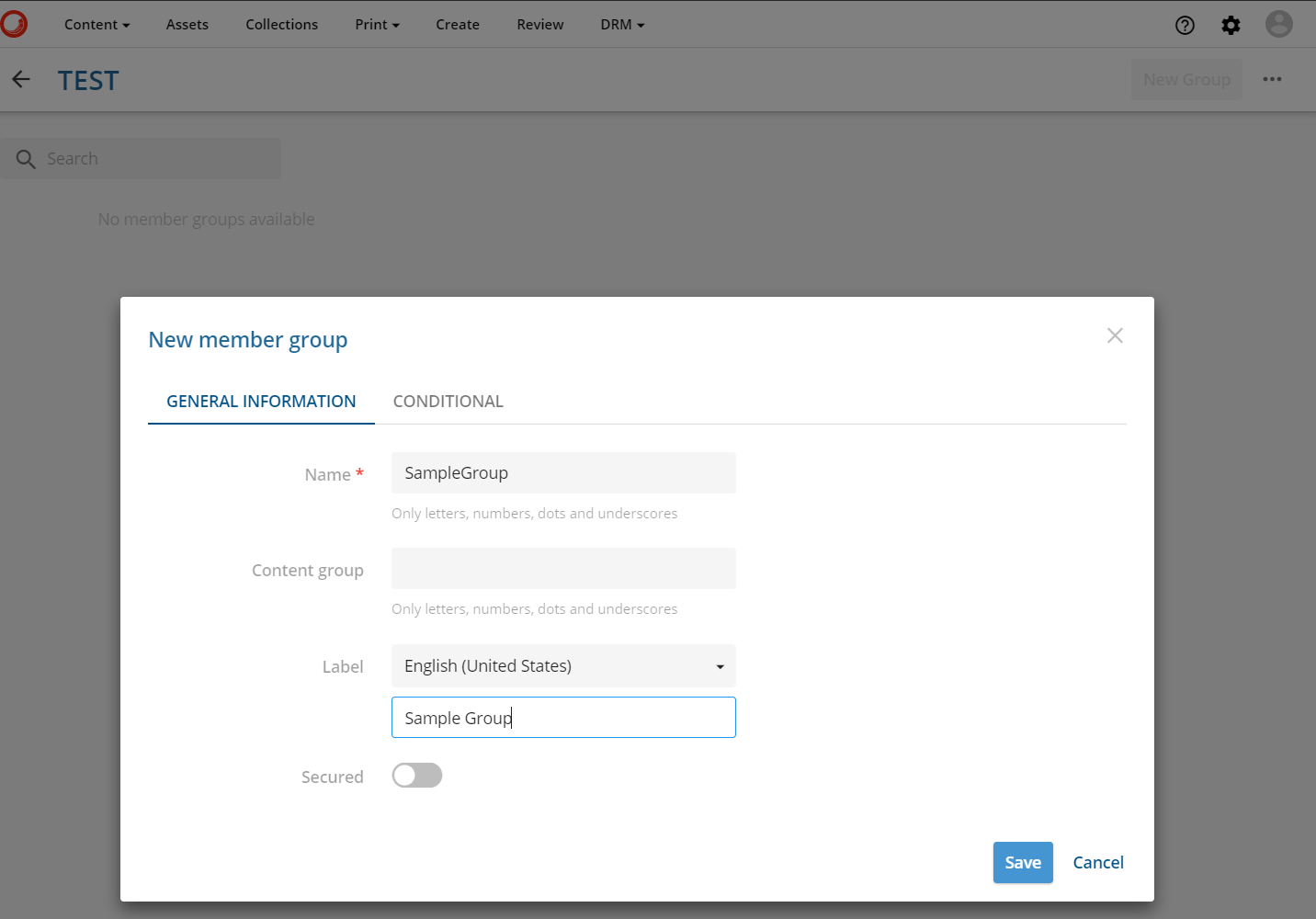Click the 'No member groups available' text
Screen dimensions: 1316x919
coord(207,220)
